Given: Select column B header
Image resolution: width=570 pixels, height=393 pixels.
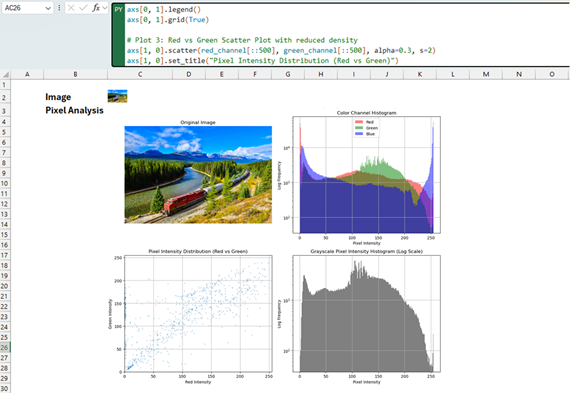Looking at the screenshot, I should coord(76,74).
